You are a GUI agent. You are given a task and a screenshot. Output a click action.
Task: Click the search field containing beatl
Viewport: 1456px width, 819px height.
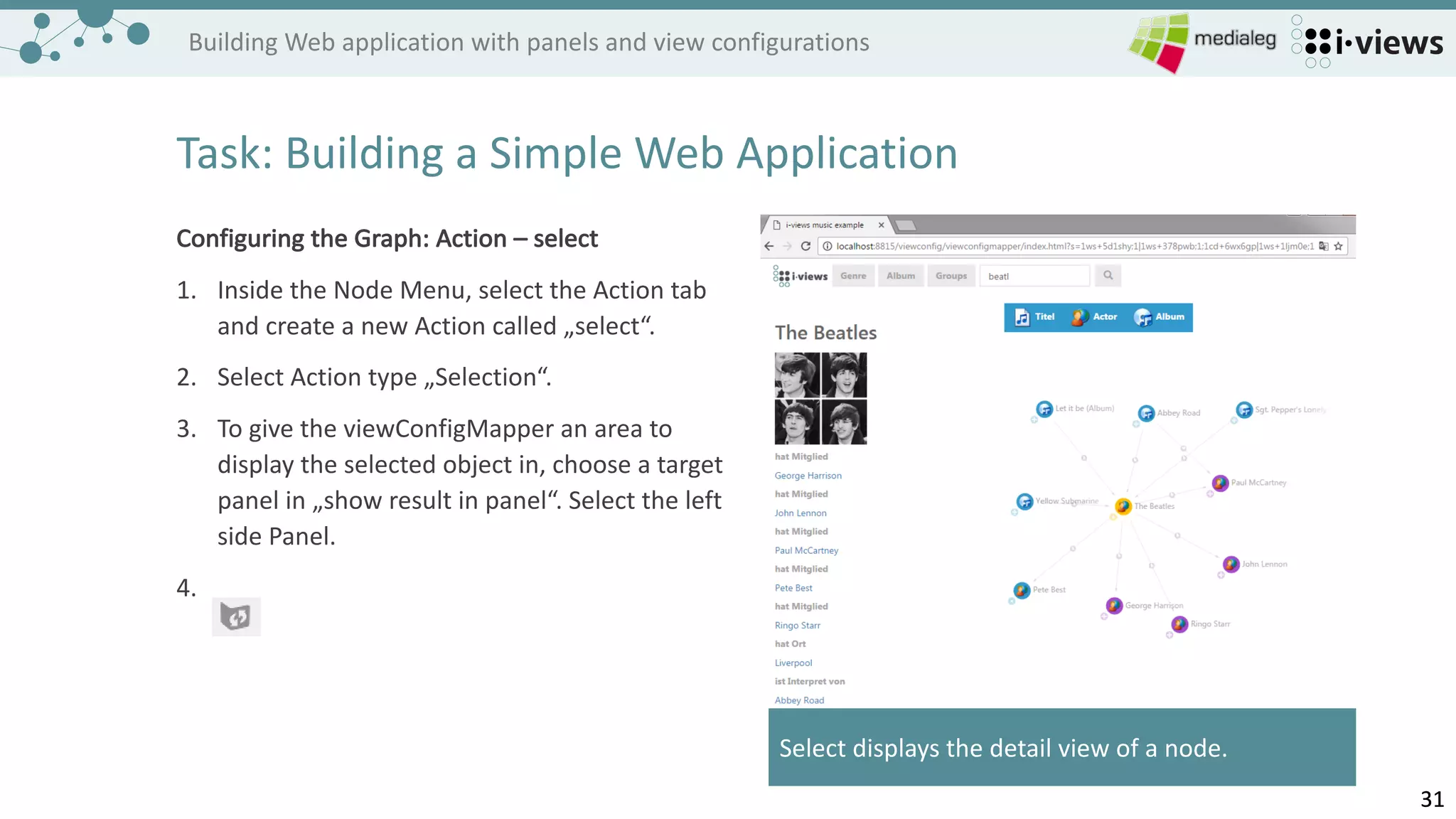(1034, 277)
